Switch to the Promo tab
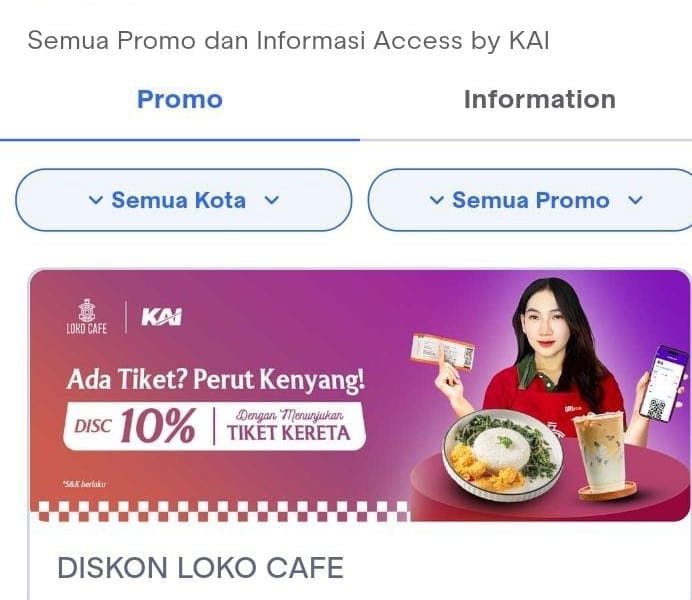This screenshot has height=600, width=692. point(180,100)
